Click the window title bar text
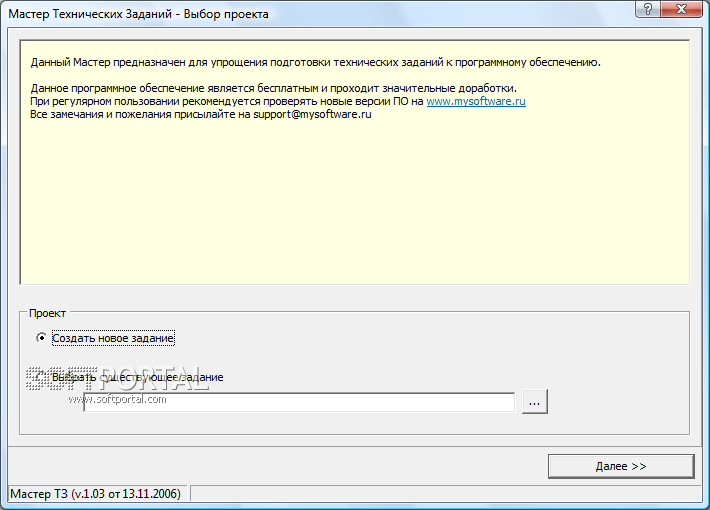 pos(138,15)
